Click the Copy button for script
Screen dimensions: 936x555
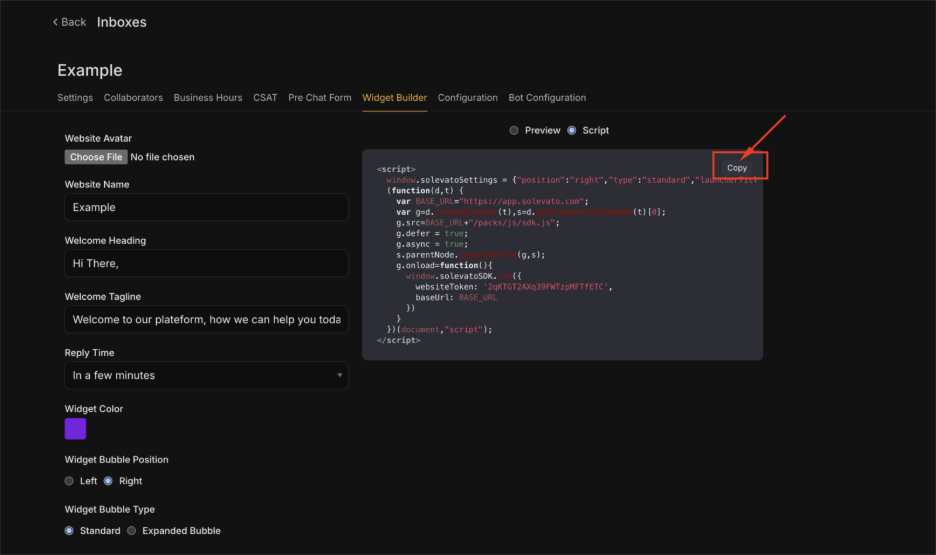click(737, 168)
